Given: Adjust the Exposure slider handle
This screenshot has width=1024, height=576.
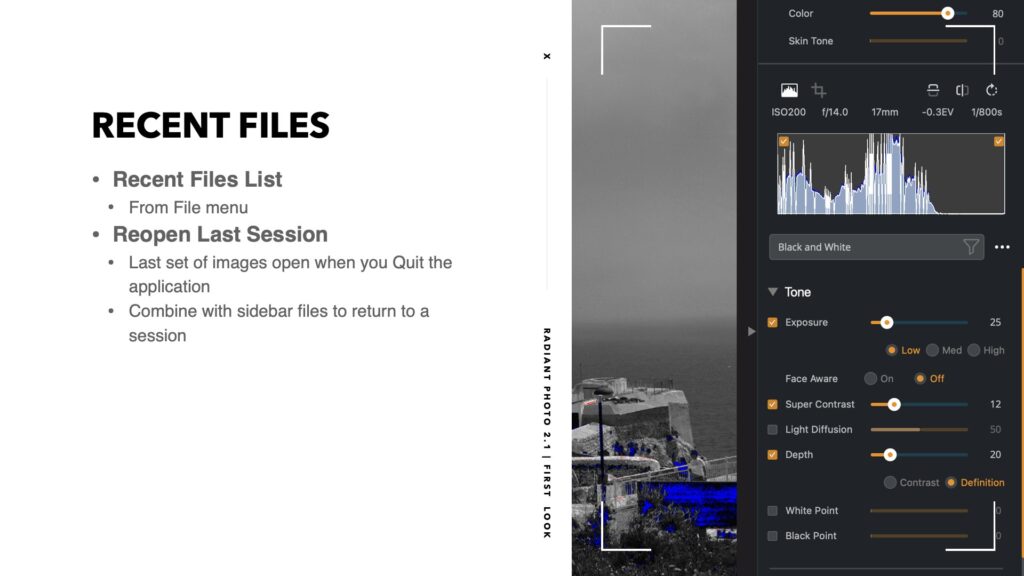Looking at the screenshot, I should tap(886, 323).
